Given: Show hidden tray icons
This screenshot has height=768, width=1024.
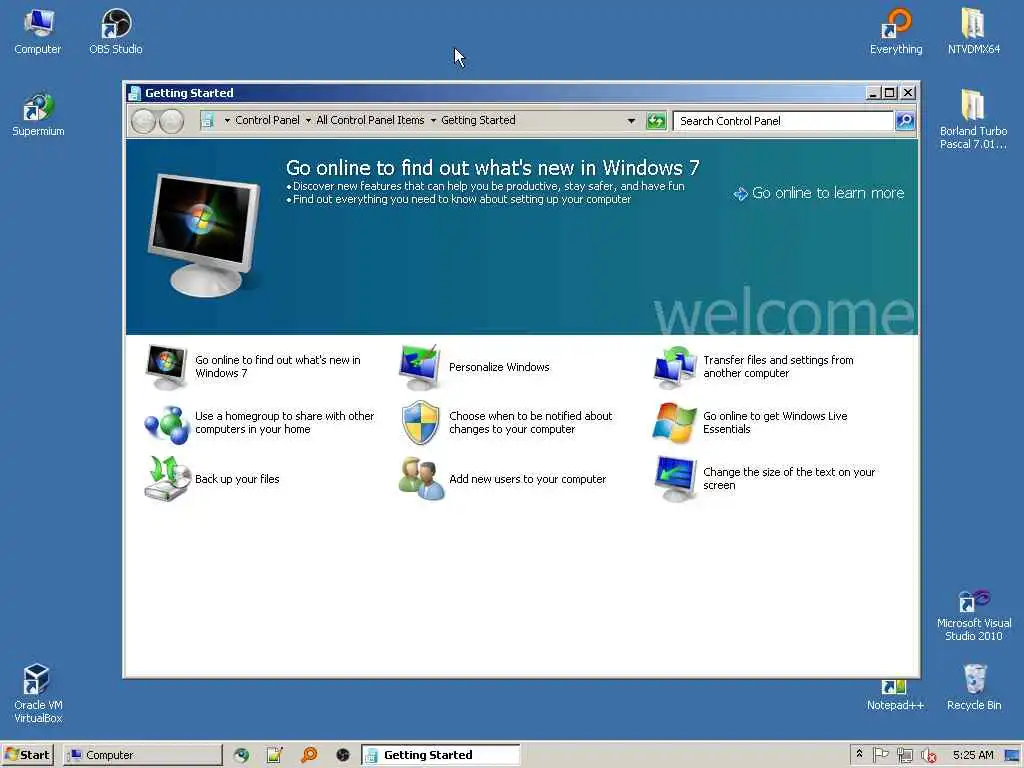Looking at the screenshot, I should coord(859,754).
